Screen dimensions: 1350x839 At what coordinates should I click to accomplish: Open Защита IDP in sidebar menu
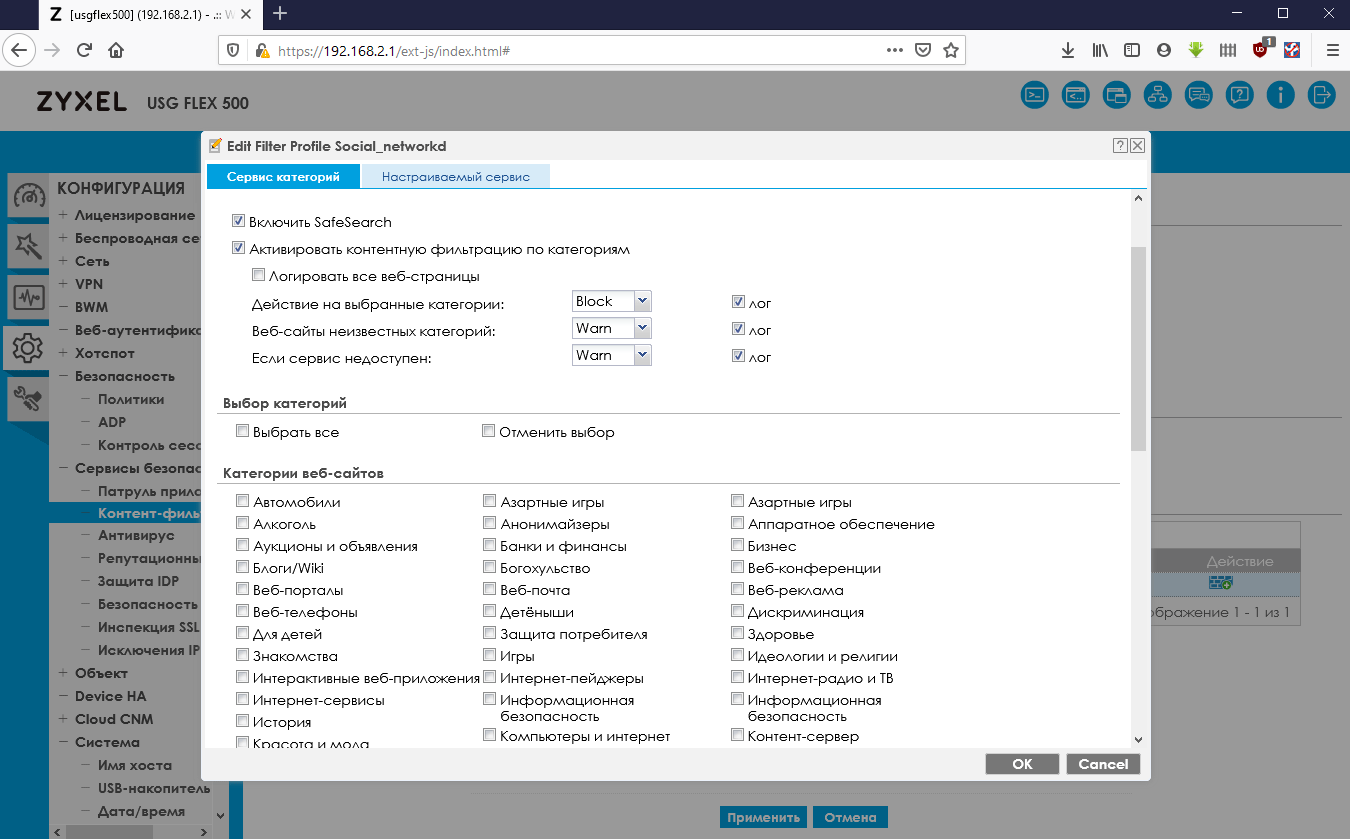coord(138,581)
